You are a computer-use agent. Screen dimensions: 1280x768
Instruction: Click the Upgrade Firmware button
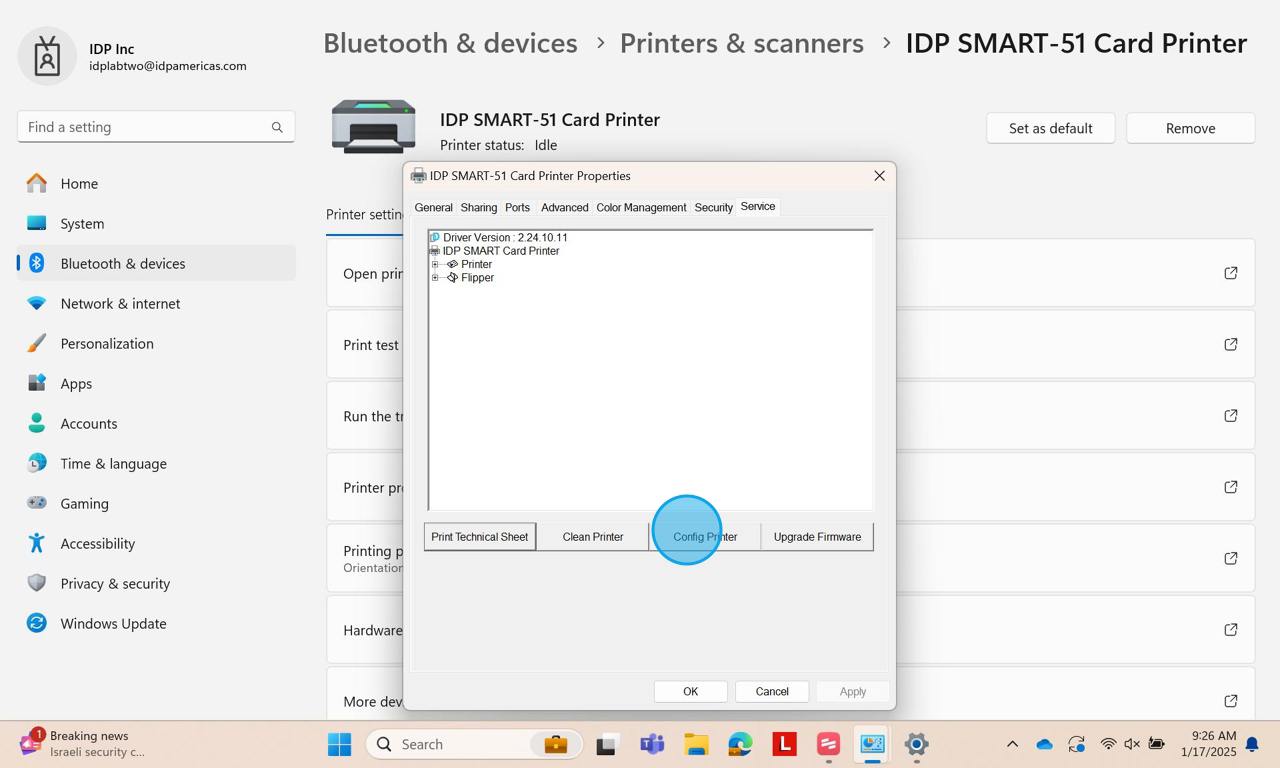817,537
